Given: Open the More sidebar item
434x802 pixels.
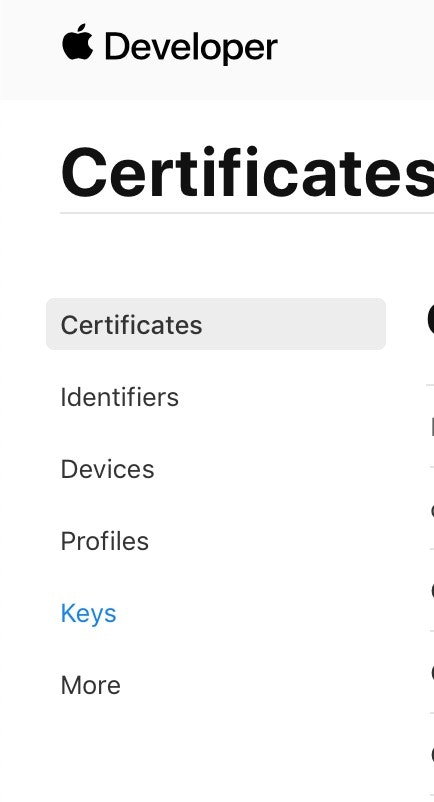Looking at the screenshot, I should tap(90, 685).
